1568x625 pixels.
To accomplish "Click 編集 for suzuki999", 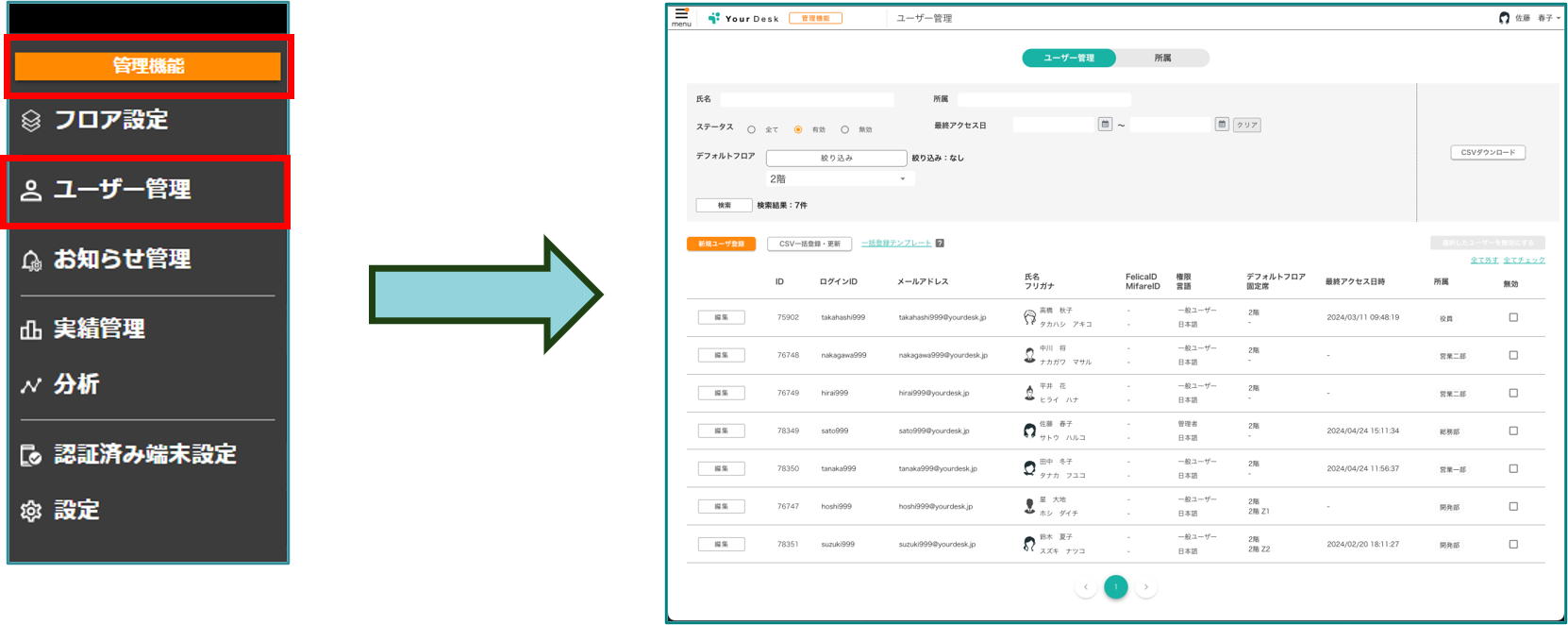I will pos(721,544).
